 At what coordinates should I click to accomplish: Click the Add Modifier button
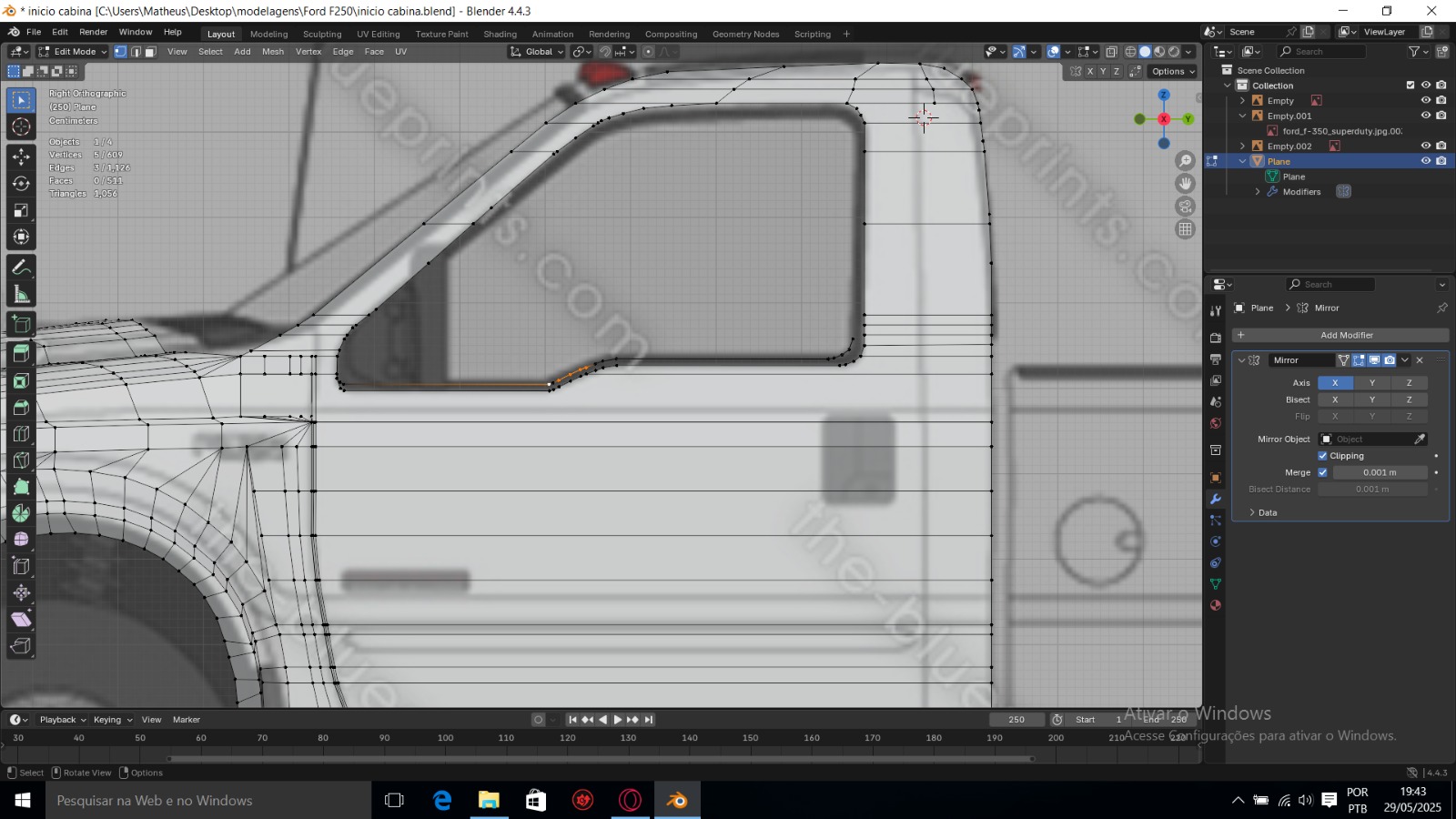pos(1340,335)
